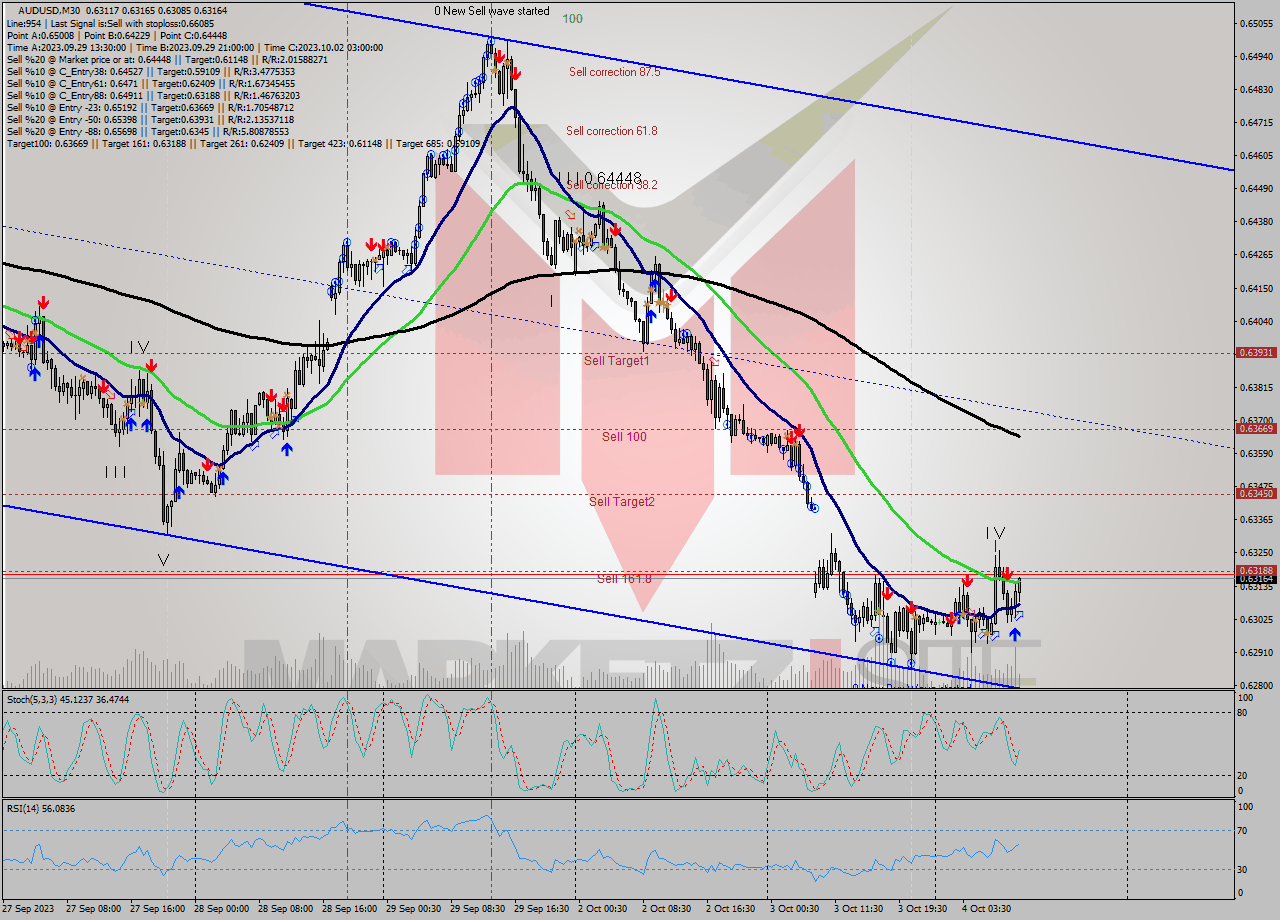Select the Sell %10 C_Entry38 line
The height and width of the screenshot is (920, 1280).
point(150,72)
